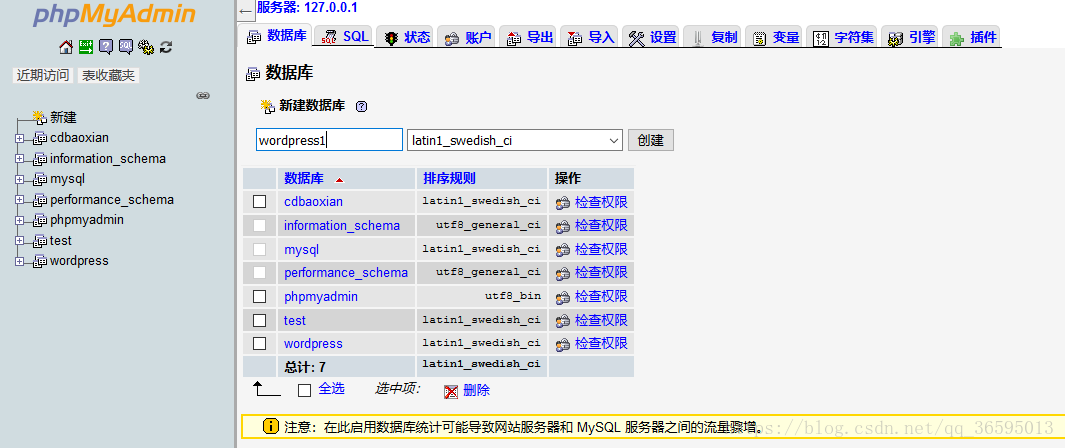Click 检查权限 link for test row

click(x=601, y=320)
